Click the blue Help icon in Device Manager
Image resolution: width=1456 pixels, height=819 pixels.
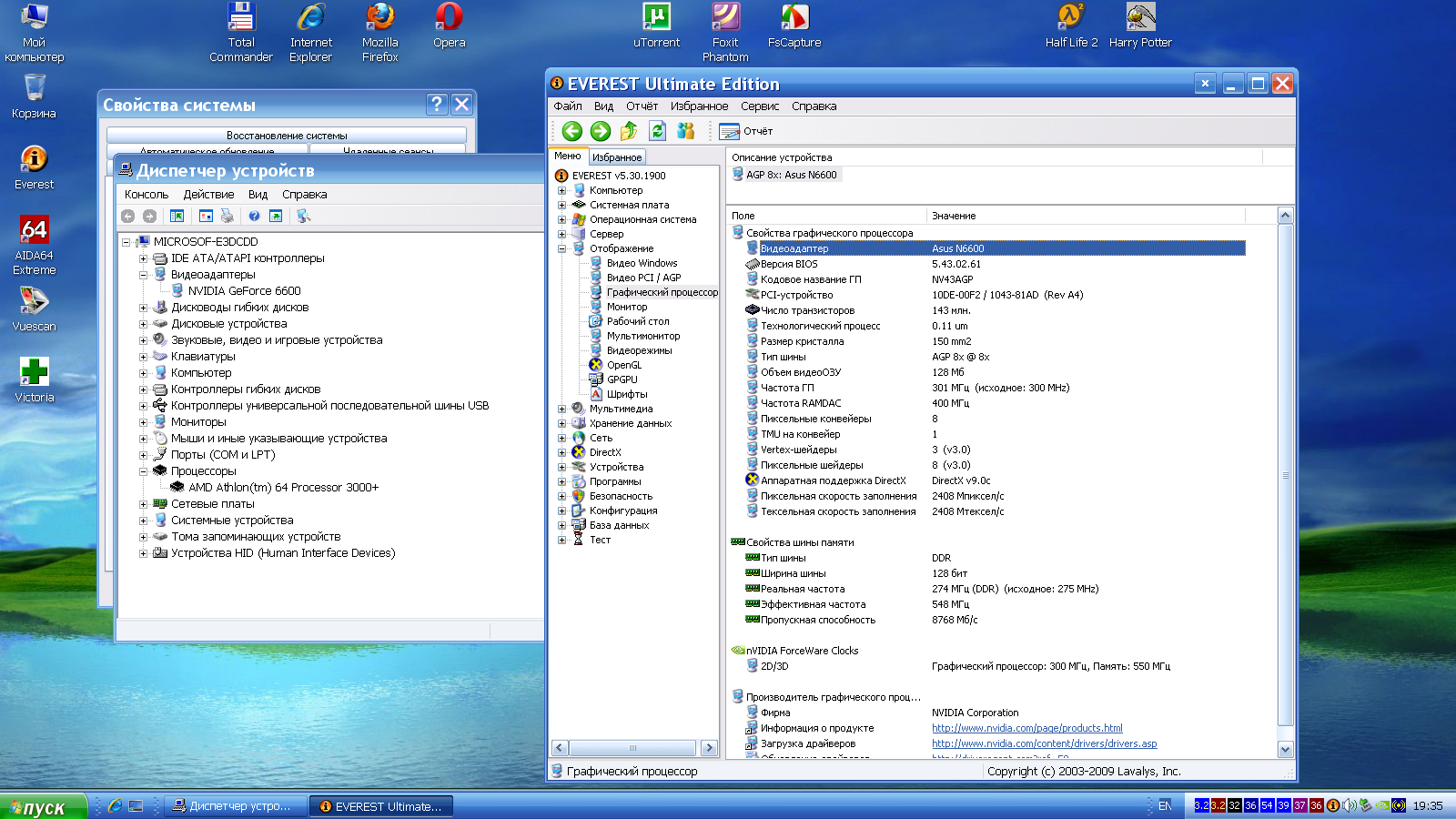254,216
